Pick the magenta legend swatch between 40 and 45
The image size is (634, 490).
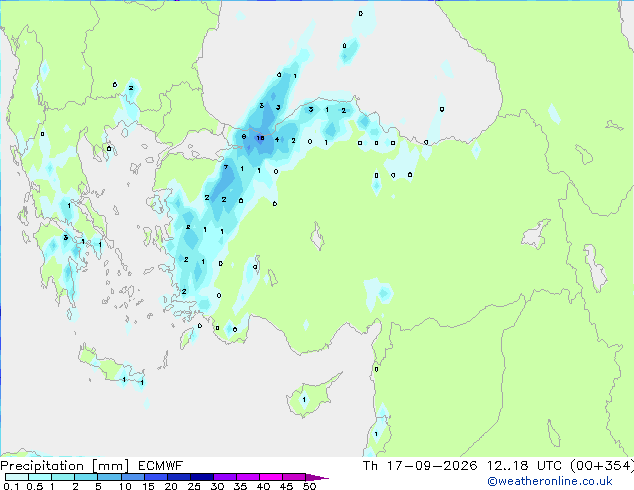[271, 477]
